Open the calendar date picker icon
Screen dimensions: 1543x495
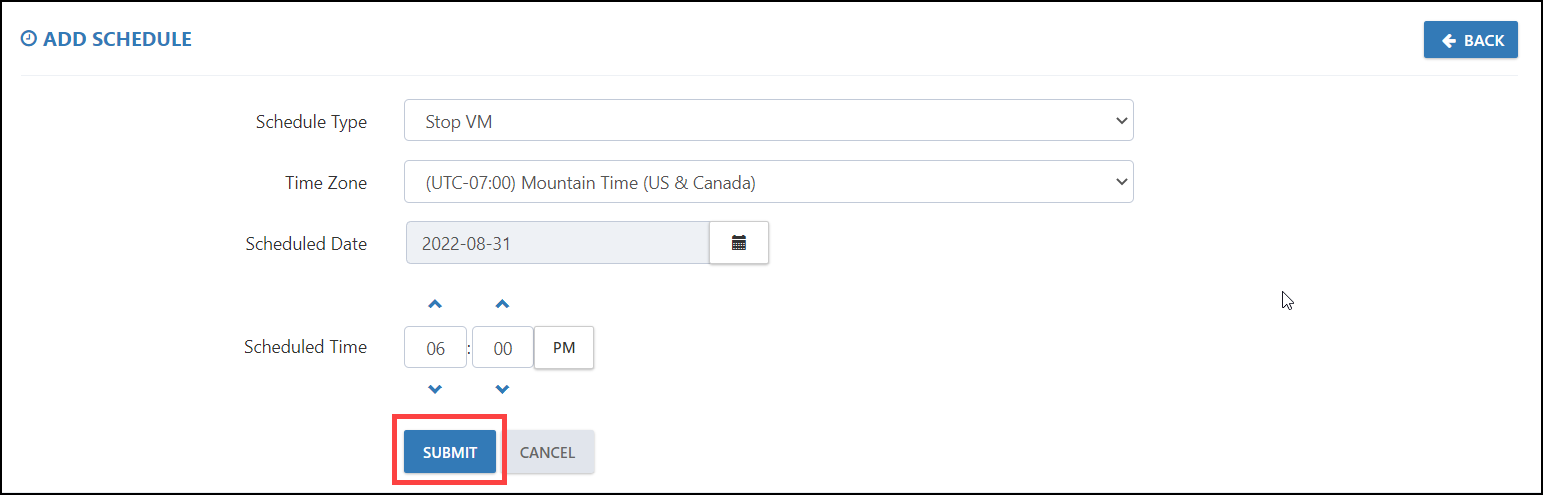point(739,243)
